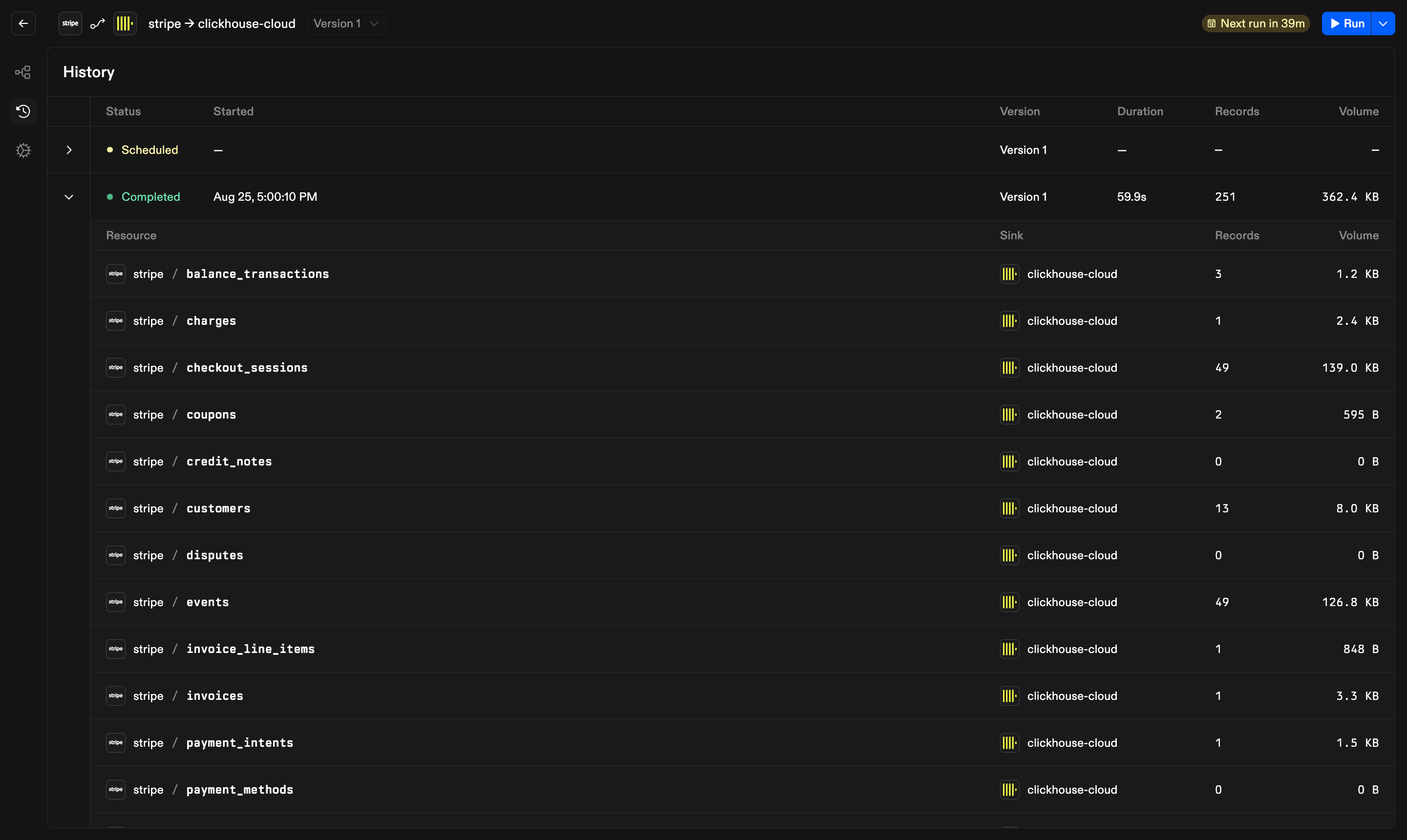Open the Version 1 dropdown in header
This screenshot has width=1407, height=840.
346,23
